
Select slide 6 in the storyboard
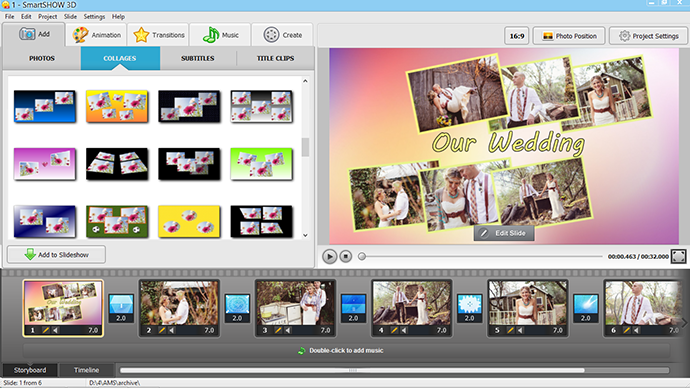(642, 308)
